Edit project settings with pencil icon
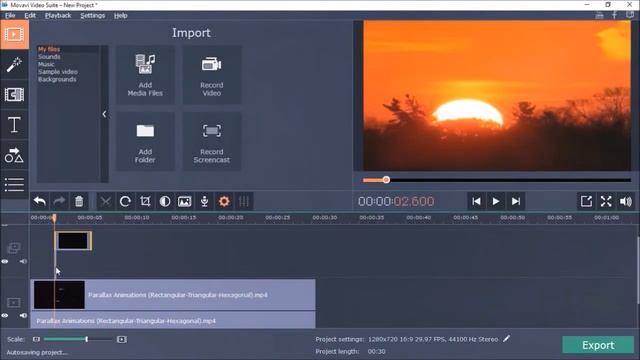This screenshot has height=360, width=640. [507, 339]
